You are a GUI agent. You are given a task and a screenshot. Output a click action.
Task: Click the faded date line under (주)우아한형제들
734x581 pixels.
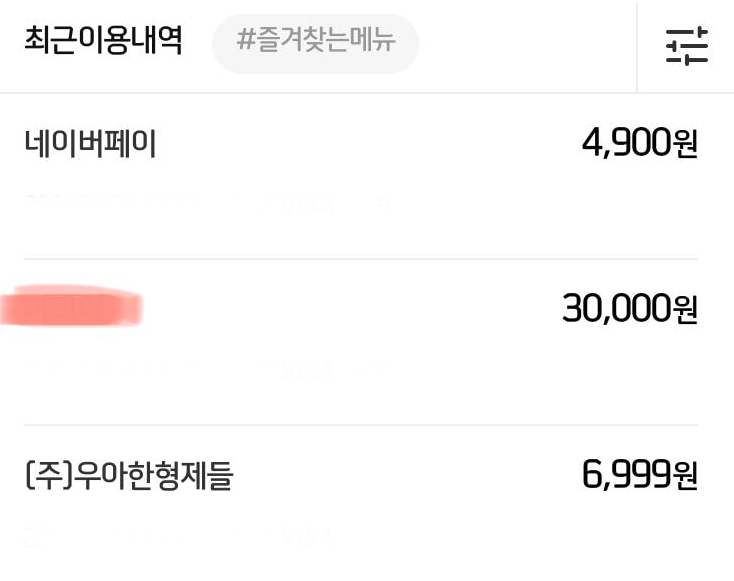pos(110,537)
